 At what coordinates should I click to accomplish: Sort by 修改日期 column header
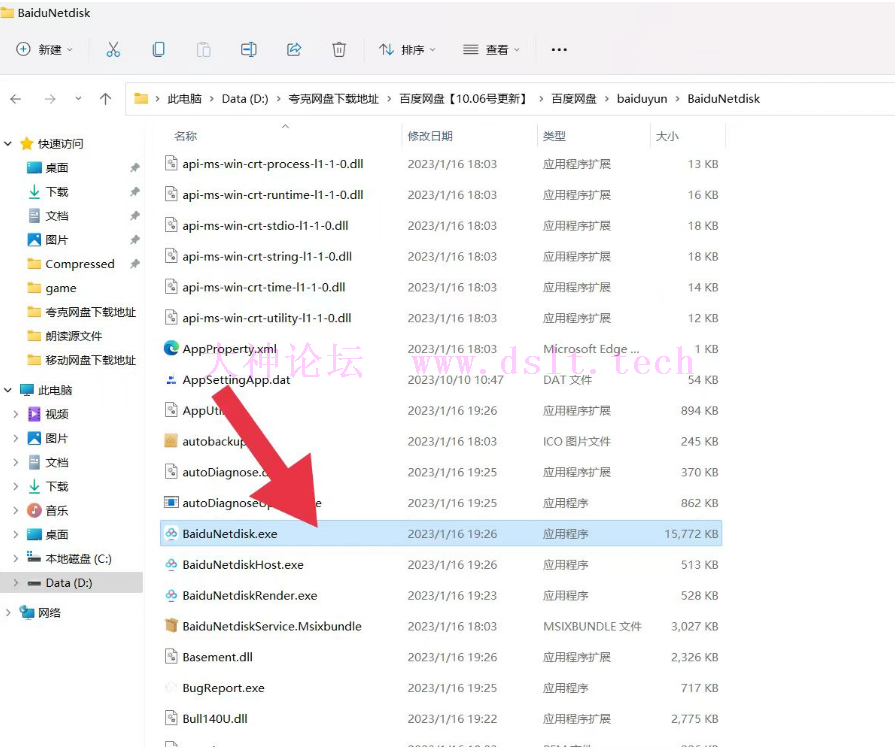click(430, 136)
